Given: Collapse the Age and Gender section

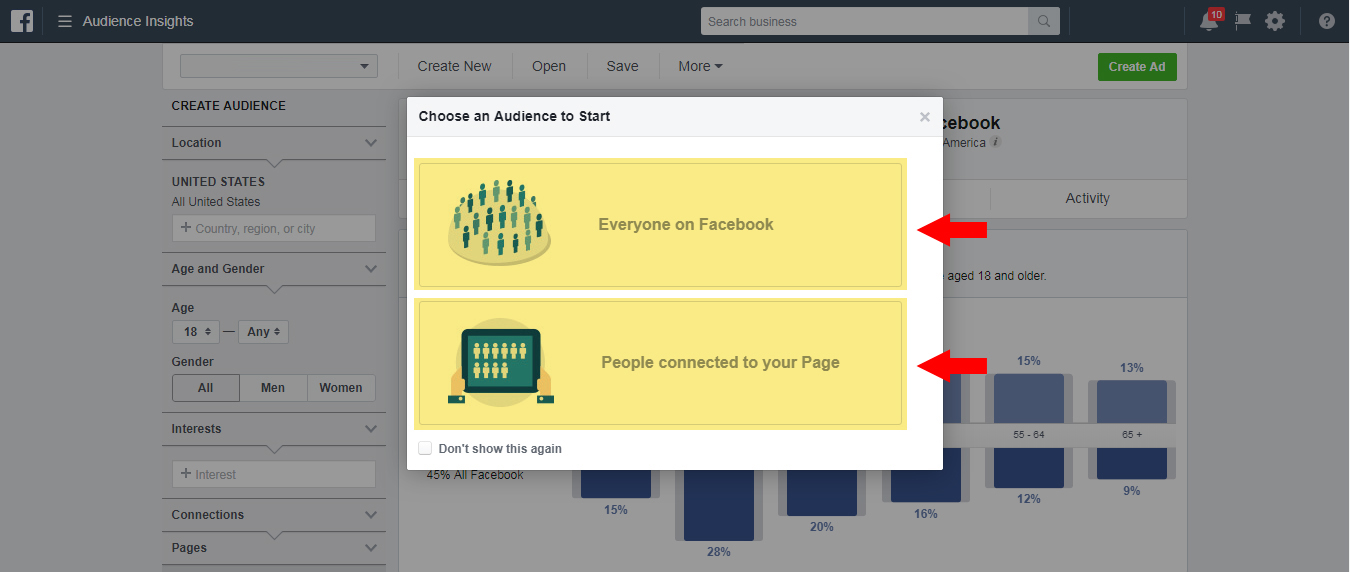Looking at the screenshot, I should pyautogui.click(x=371, y=269).
